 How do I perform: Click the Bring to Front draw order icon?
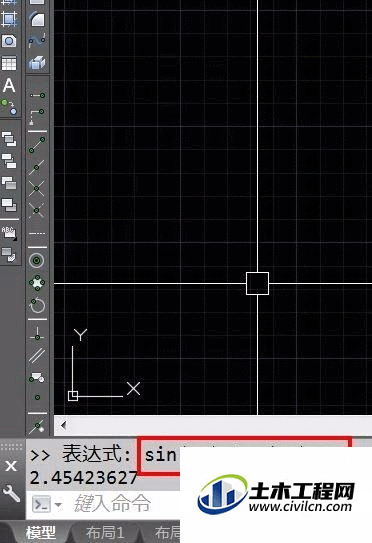coord(9,139)
